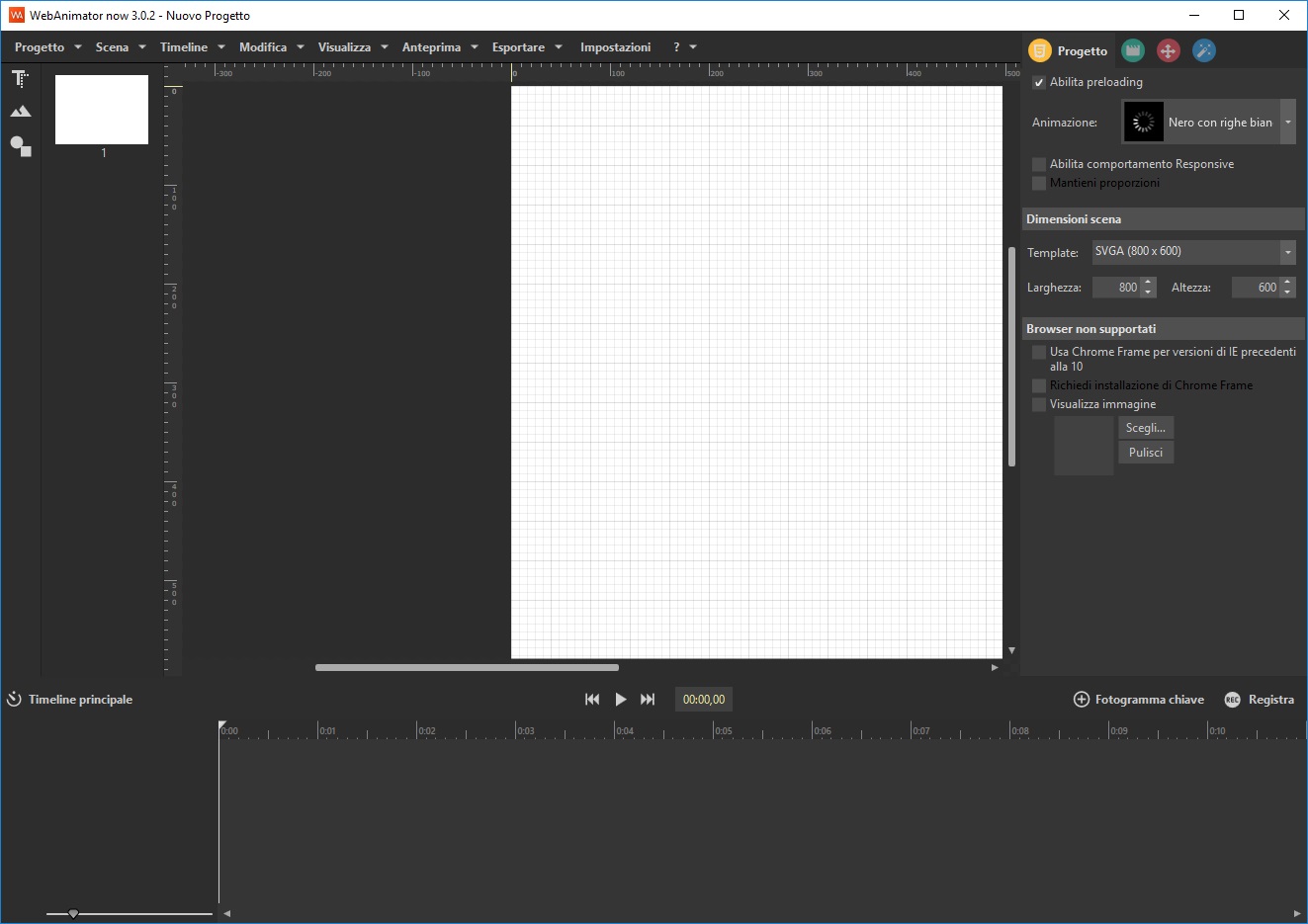The image size is (1308, 924).
Task: Click the rewind to start button
Action: [592, 700]
